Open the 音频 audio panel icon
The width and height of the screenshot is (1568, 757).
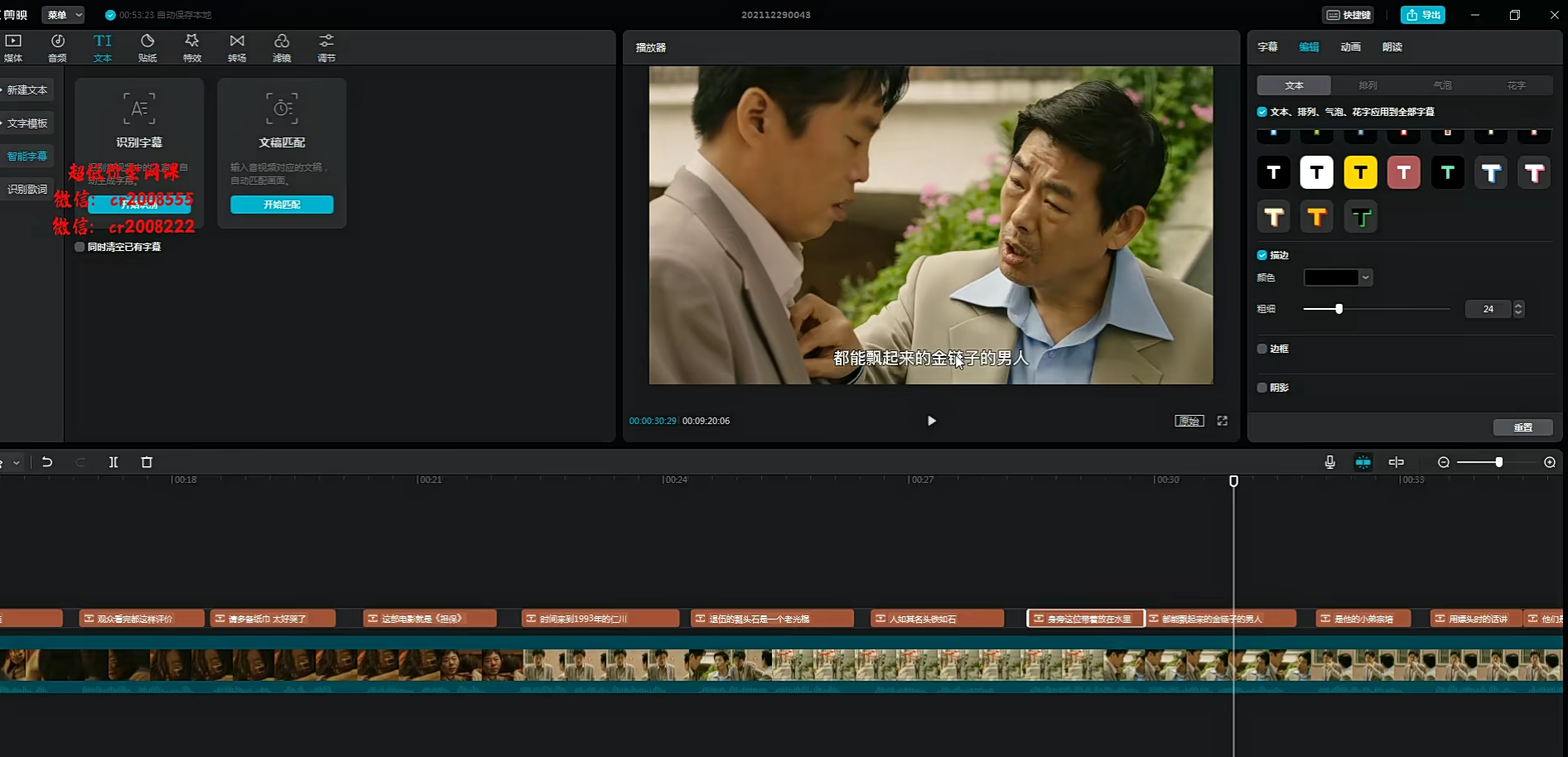pos(57,47)
